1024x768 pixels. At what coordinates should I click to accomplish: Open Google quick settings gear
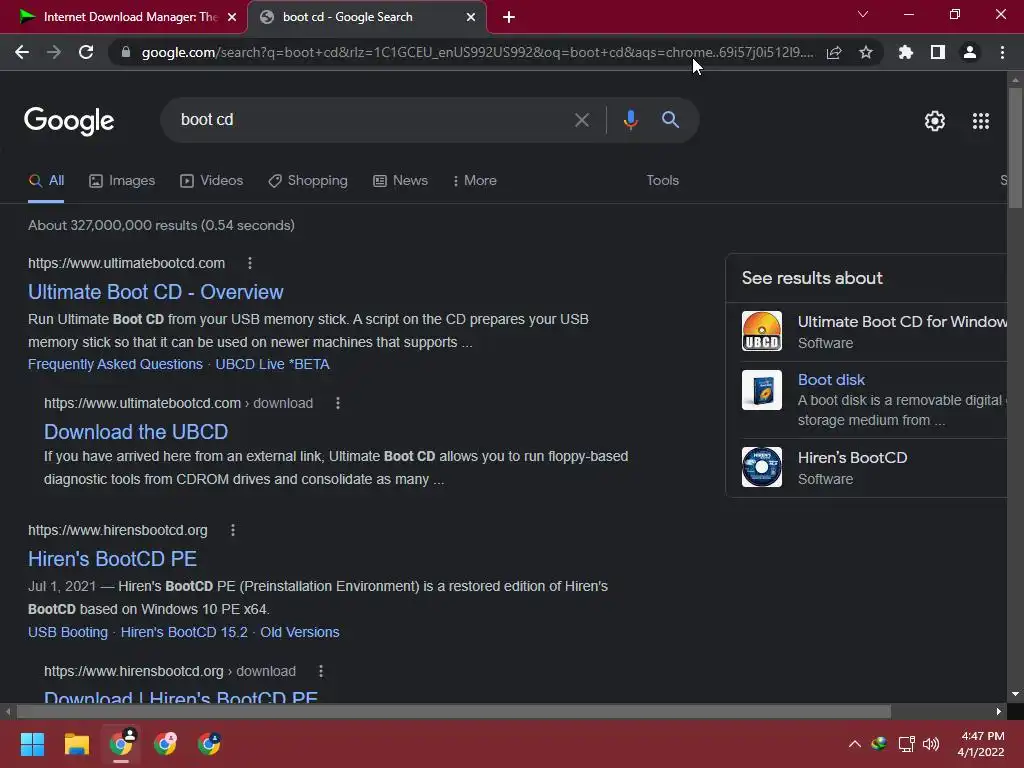(935, 121)
